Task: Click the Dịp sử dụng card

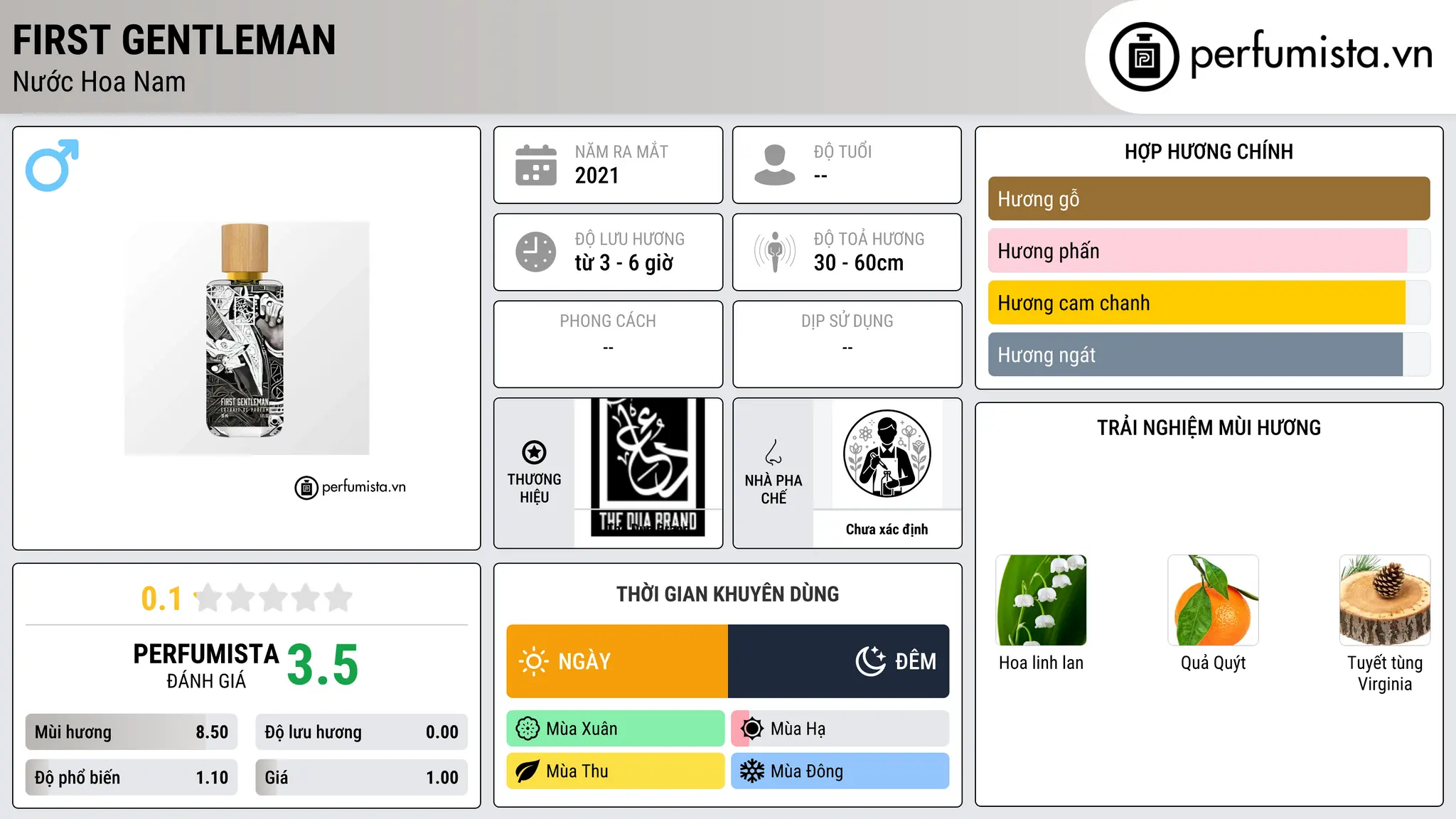Action: pyautogui.click(x=847, y=344)
